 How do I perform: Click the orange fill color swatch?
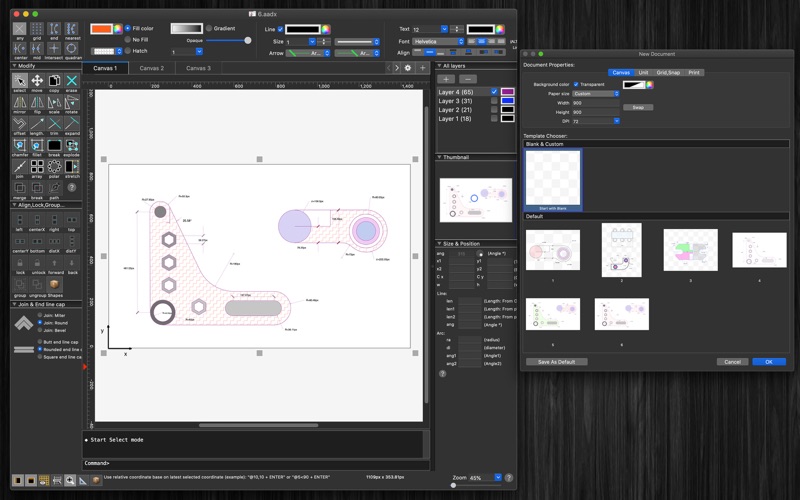(102, 29)
